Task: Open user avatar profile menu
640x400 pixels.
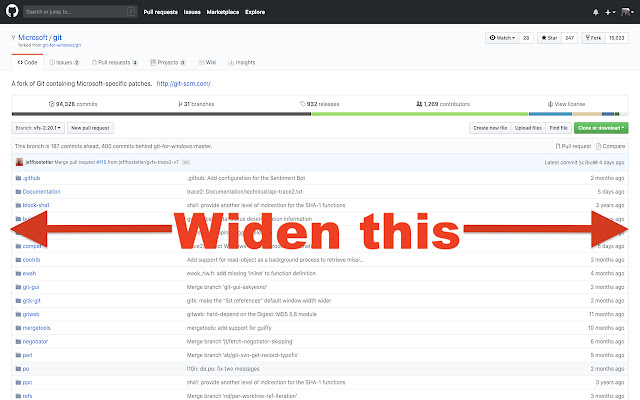Action: [x=627, y=12]
